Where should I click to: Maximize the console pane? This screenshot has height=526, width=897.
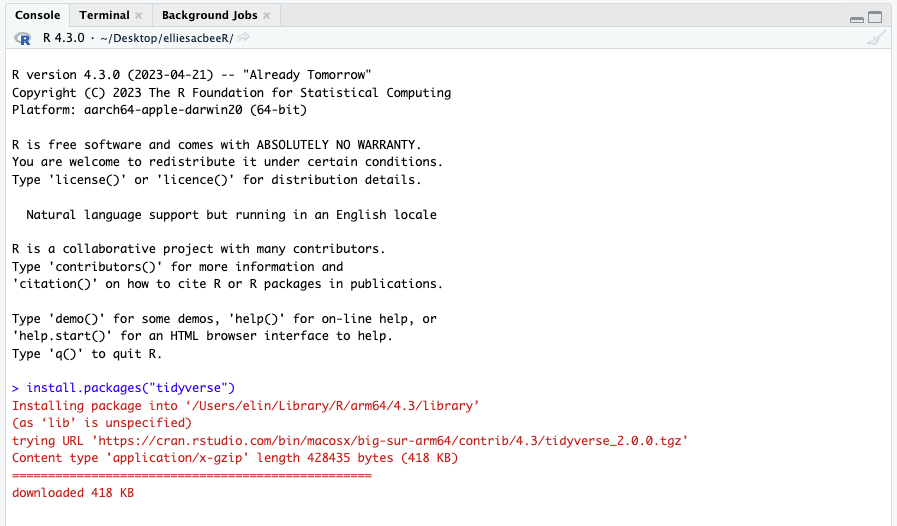click(875, 18)
